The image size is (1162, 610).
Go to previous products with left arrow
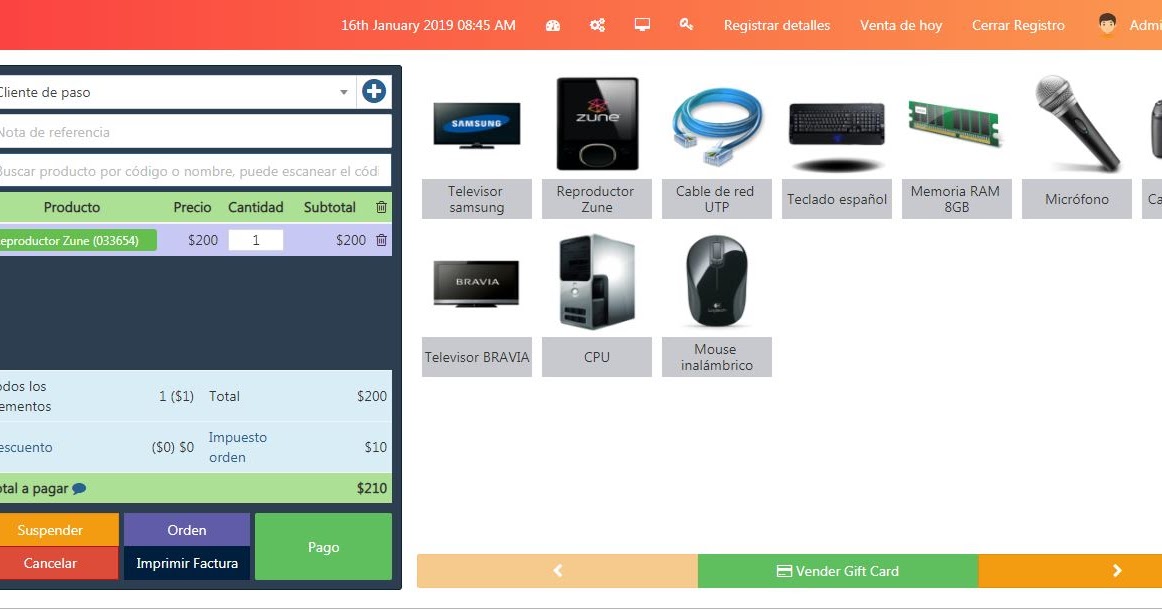pyautogui.click(x=557, y=571)
